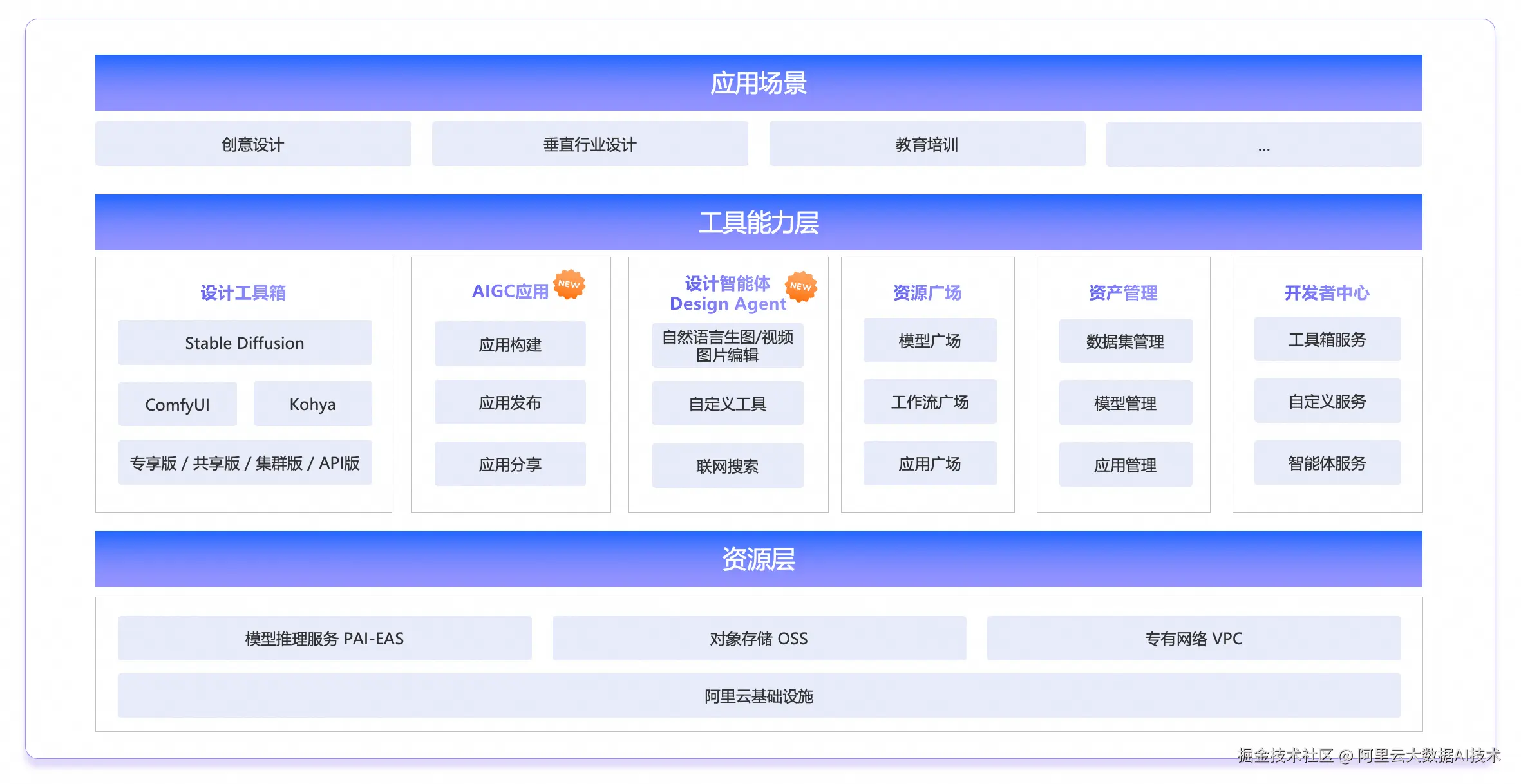
Task: Click the 阿里云基础设施 bar
Action: coord(759,696)
